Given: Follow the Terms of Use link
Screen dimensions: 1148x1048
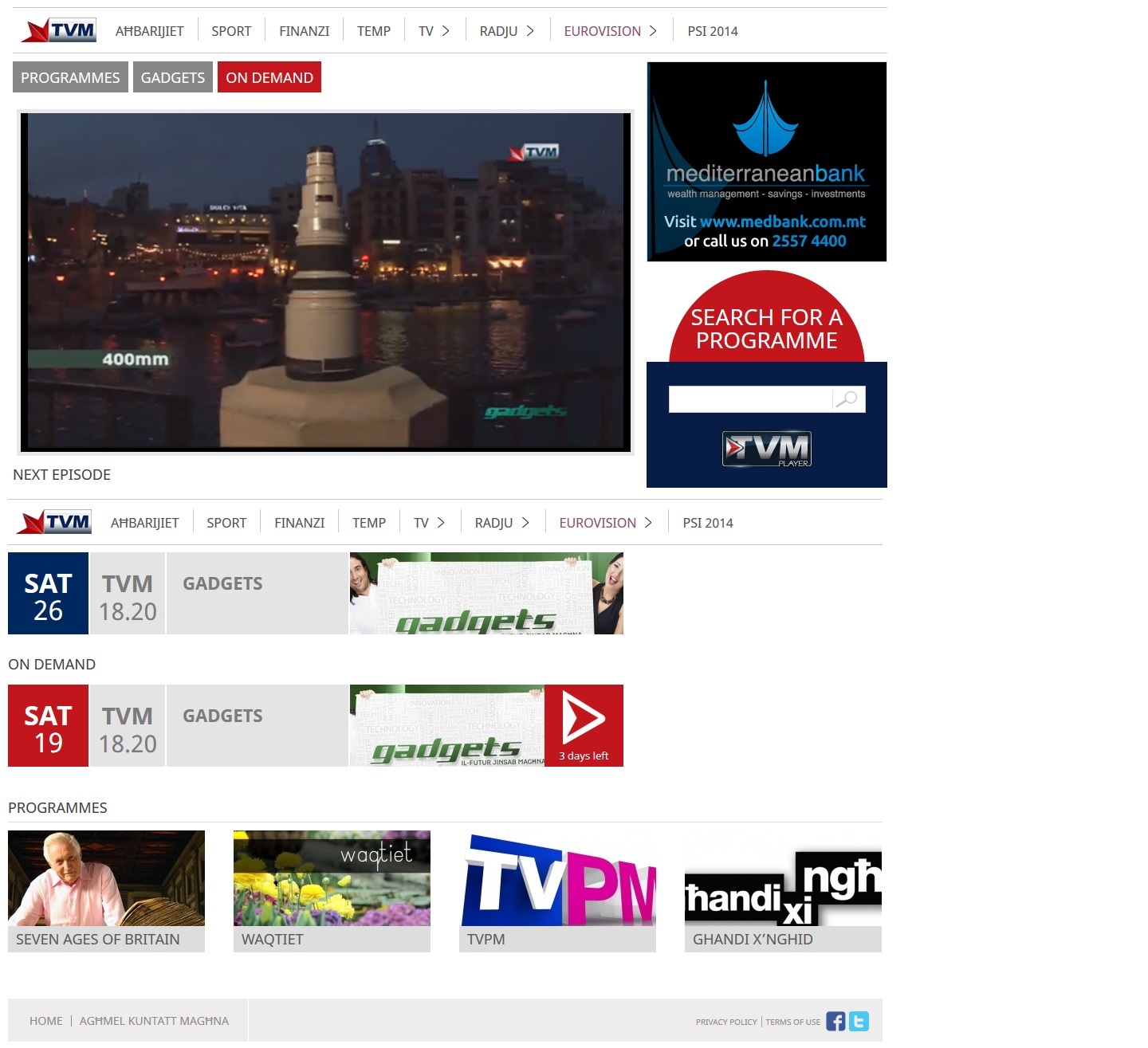Looking at the screenshot, I should pos(792,1022).
